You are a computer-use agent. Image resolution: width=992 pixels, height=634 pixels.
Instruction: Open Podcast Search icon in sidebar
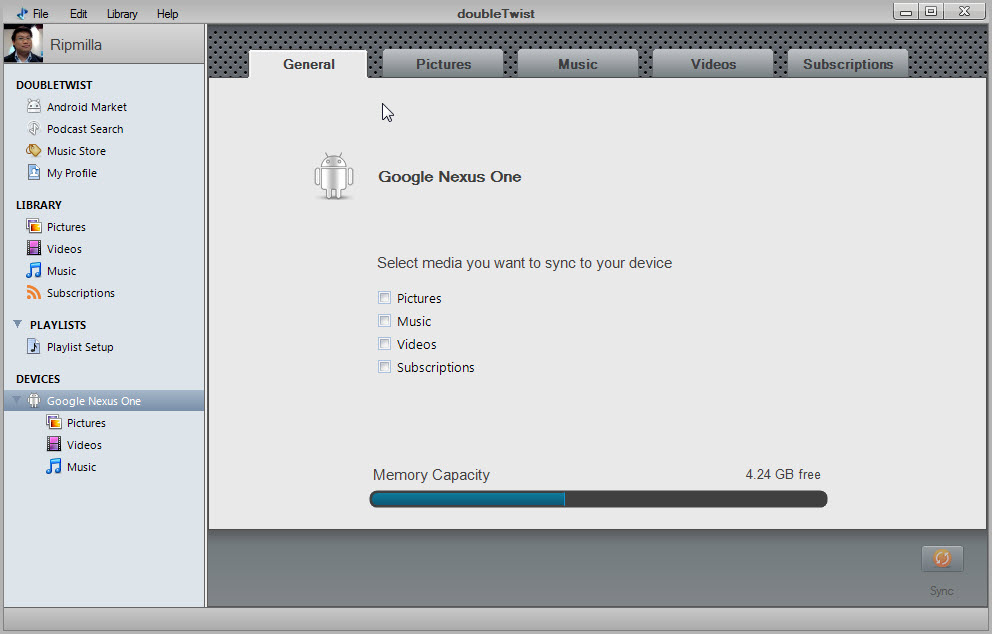point(34,129)
